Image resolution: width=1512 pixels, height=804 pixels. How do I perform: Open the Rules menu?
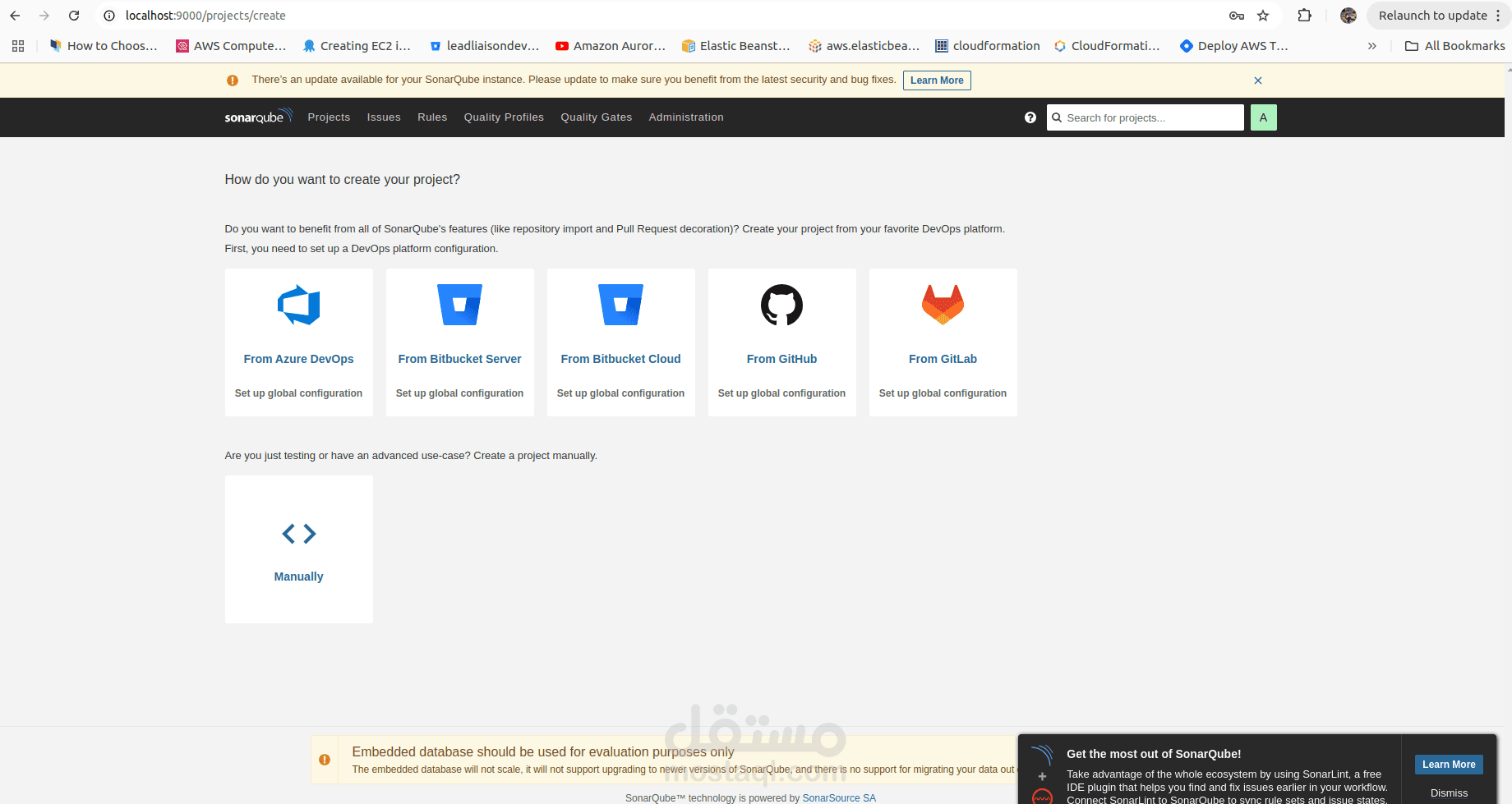[432, 117]
